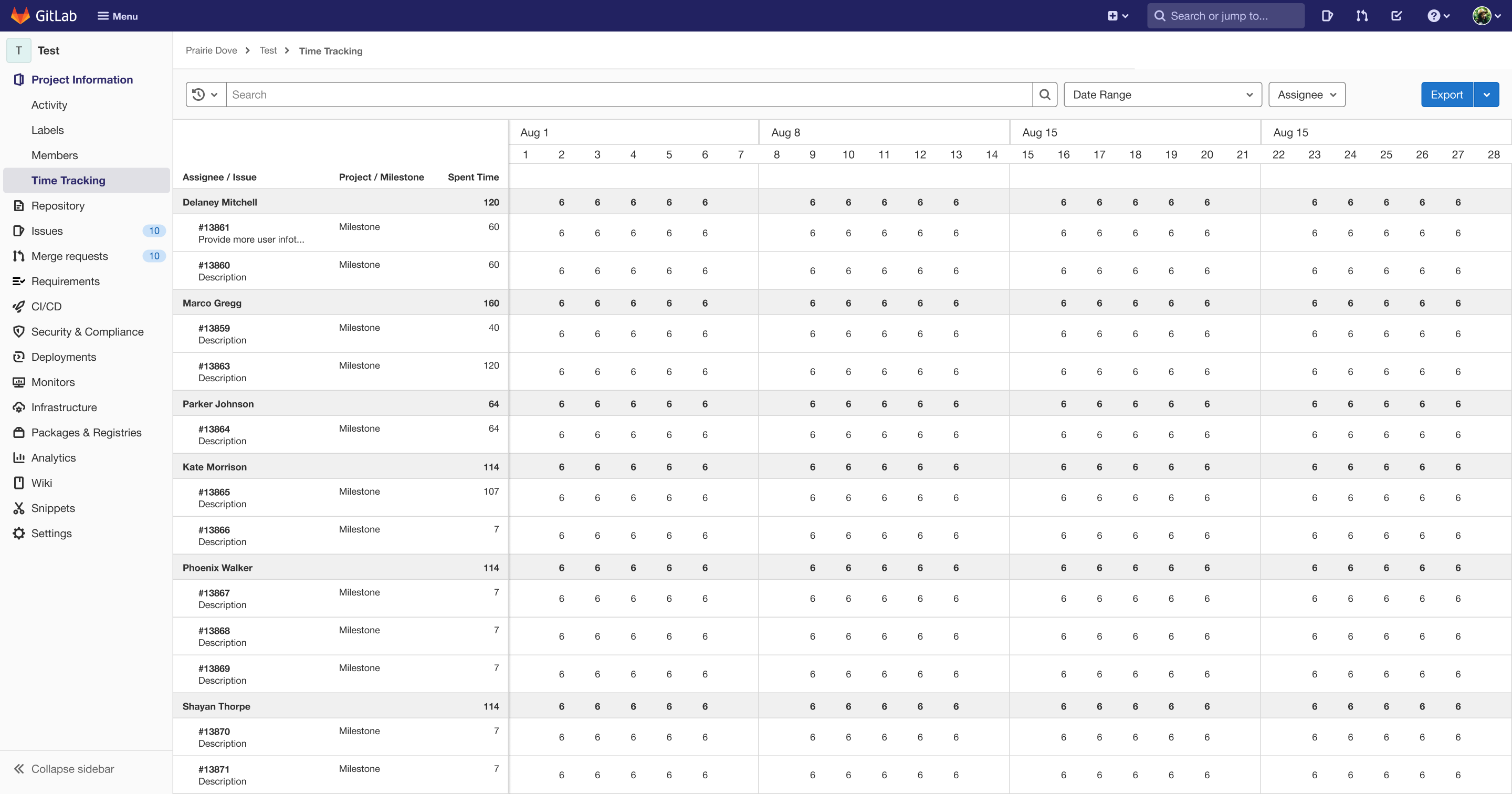
Task: Open the recent searches history dropdown
Action: coord(205,95)
